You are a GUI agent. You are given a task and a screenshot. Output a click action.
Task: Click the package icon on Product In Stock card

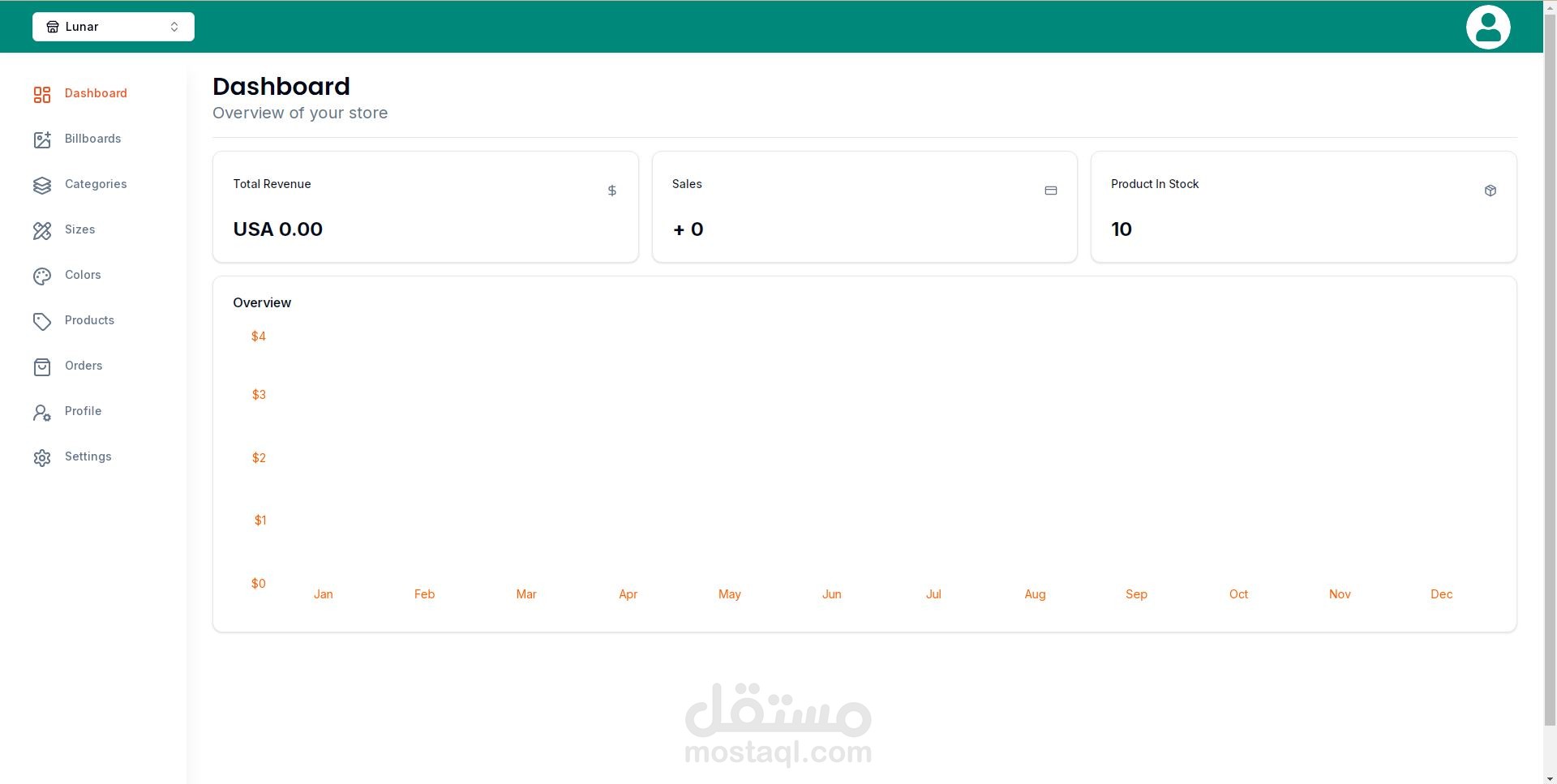point(1491,191)
